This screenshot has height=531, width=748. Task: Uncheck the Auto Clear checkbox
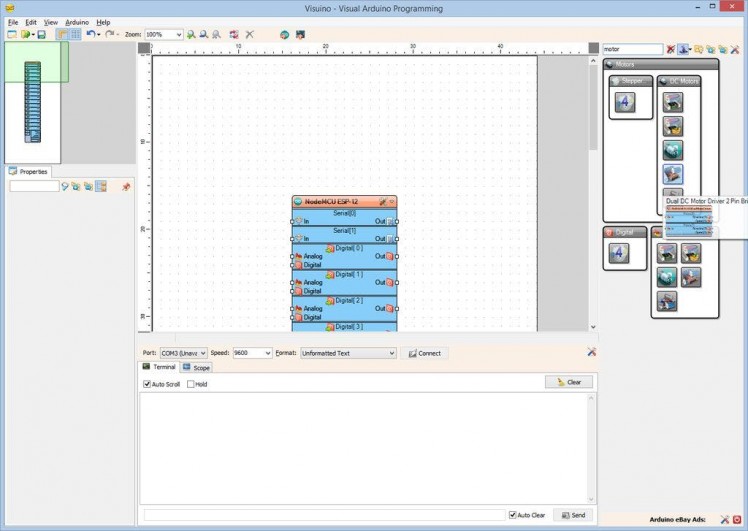(x=513, y=515)
